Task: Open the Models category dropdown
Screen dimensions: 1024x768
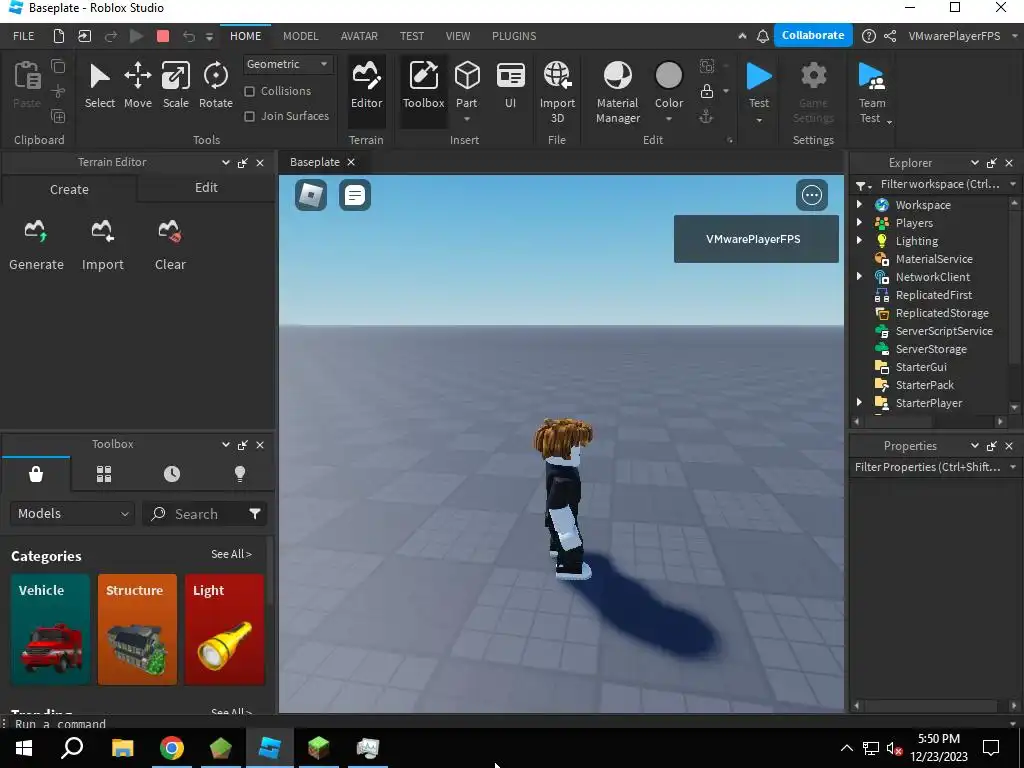Action: click(x=72, y=513)
